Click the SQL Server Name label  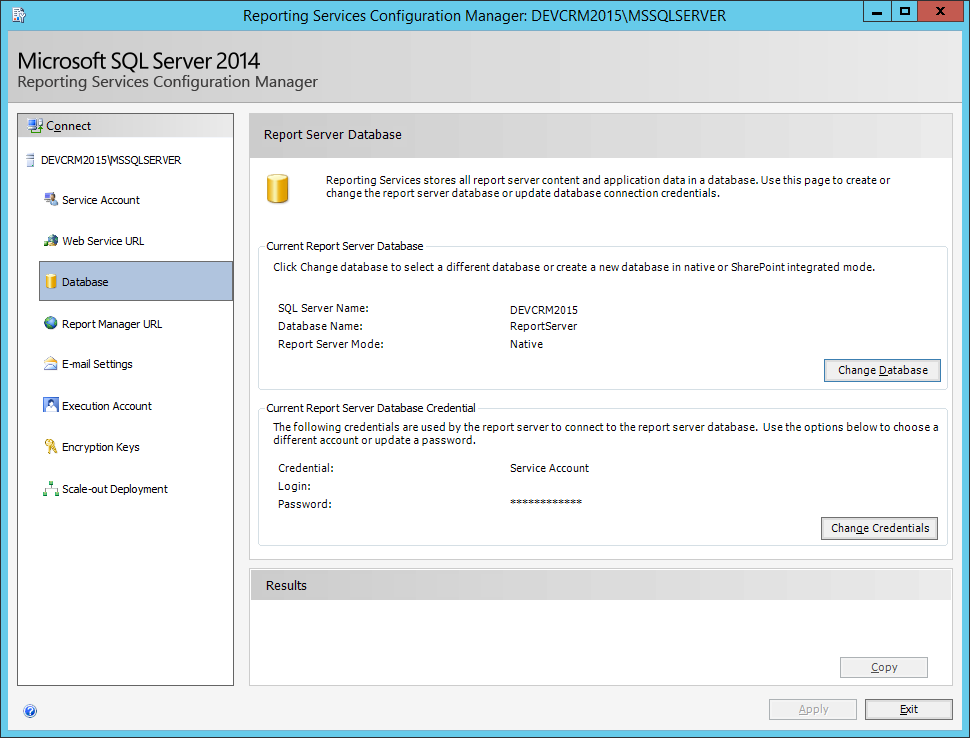tap(323, 308)
